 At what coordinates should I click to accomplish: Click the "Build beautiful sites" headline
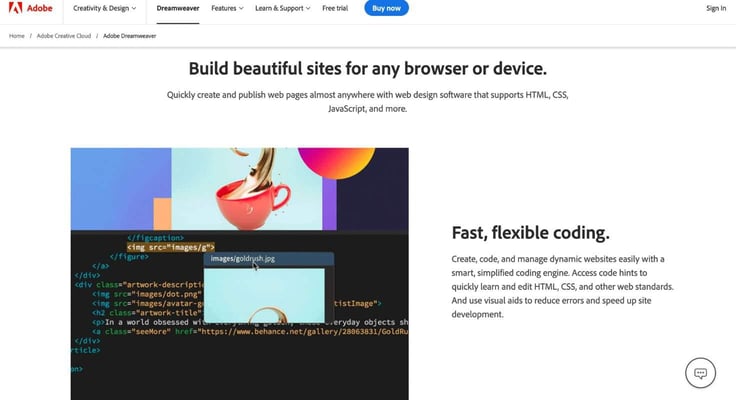[368, 69]
